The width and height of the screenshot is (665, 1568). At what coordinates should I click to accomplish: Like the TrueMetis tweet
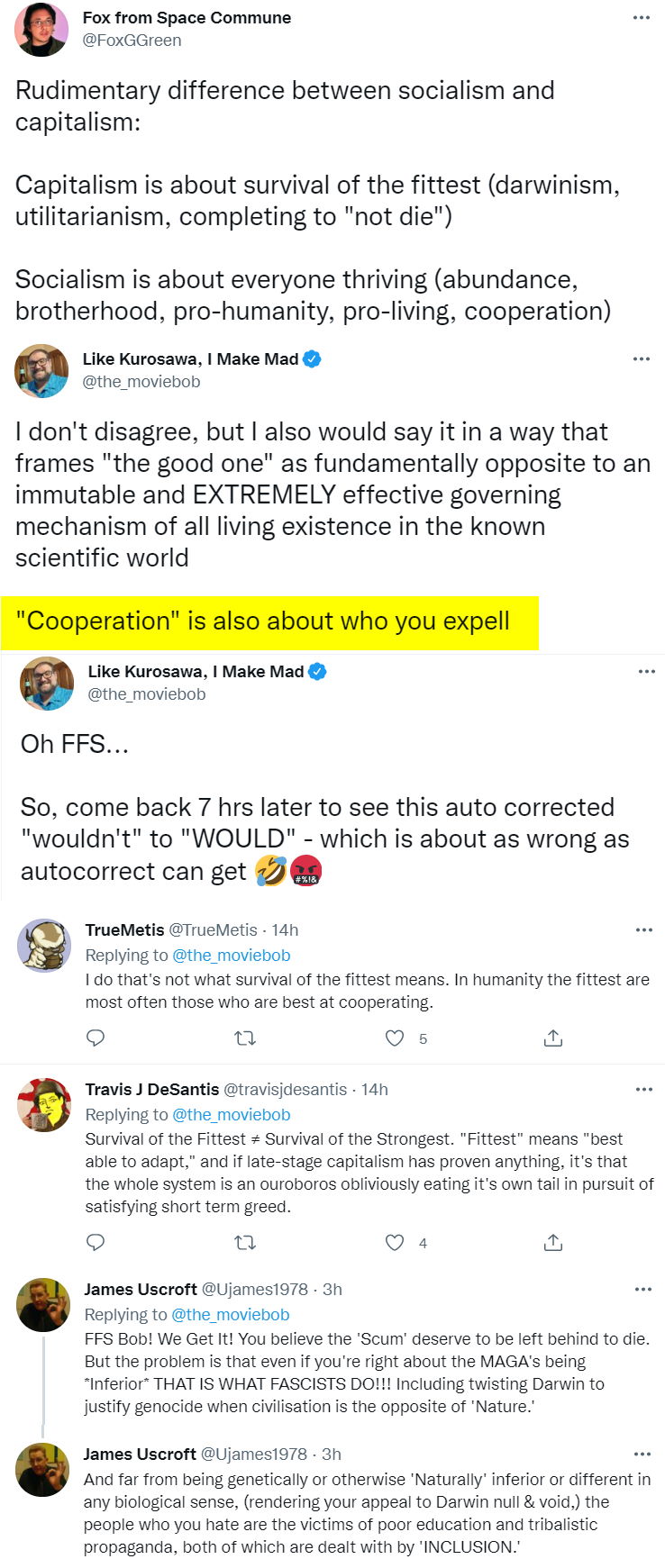395,1038
